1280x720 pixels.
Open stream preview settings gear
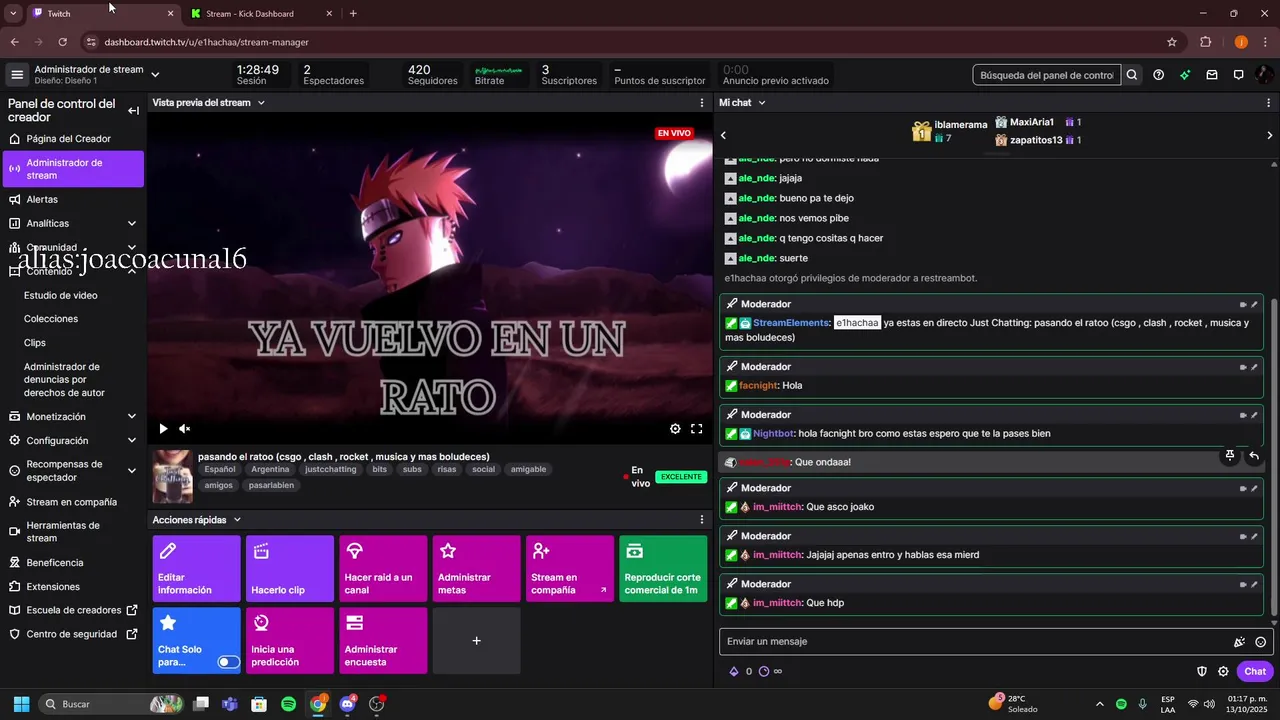(675, 429)
